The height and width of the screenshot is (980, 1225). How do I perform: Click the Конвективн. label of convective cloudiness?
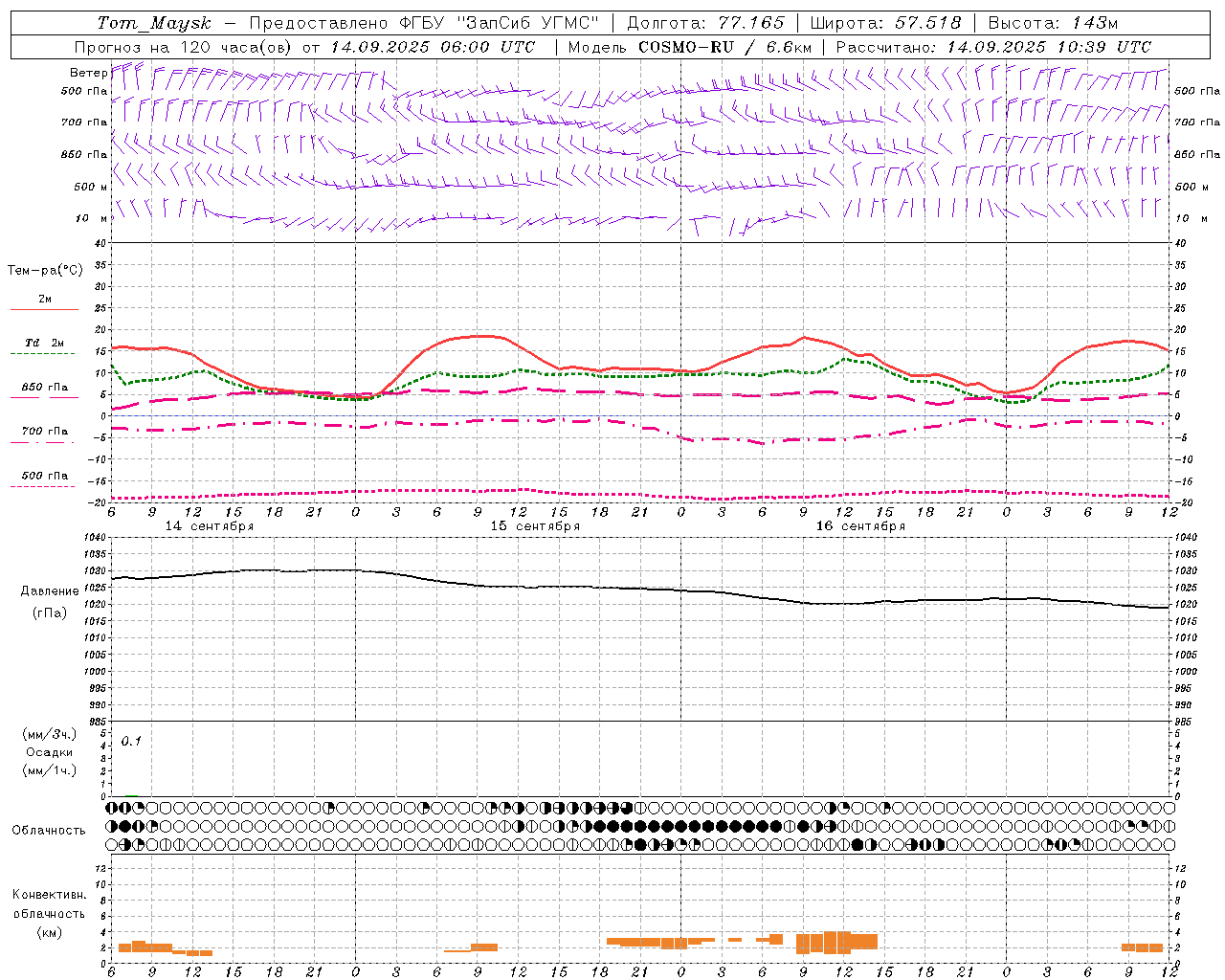(x=49, y=895)
